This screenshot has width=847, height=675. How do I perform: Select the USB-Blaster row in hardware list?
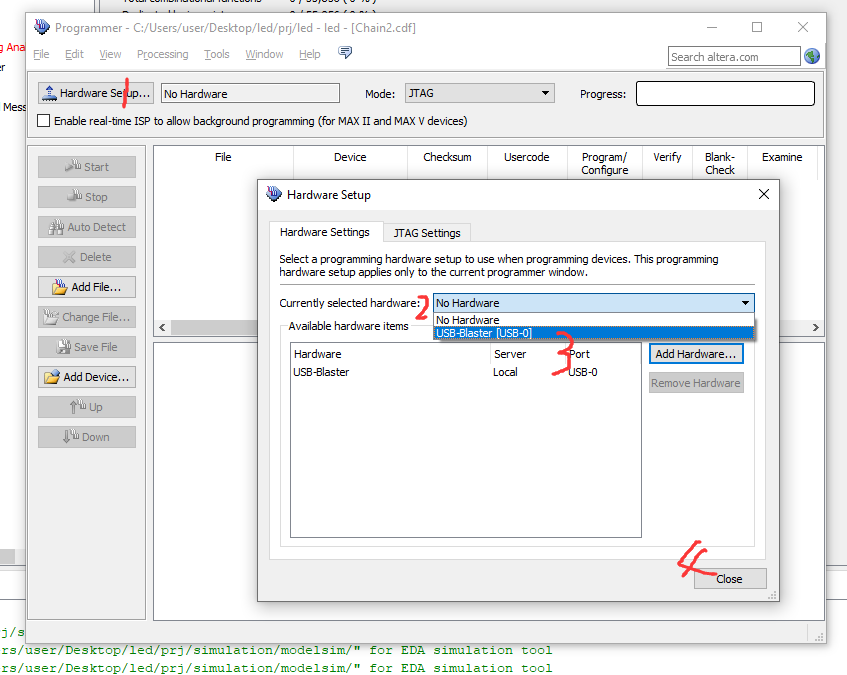coord(466,372)
